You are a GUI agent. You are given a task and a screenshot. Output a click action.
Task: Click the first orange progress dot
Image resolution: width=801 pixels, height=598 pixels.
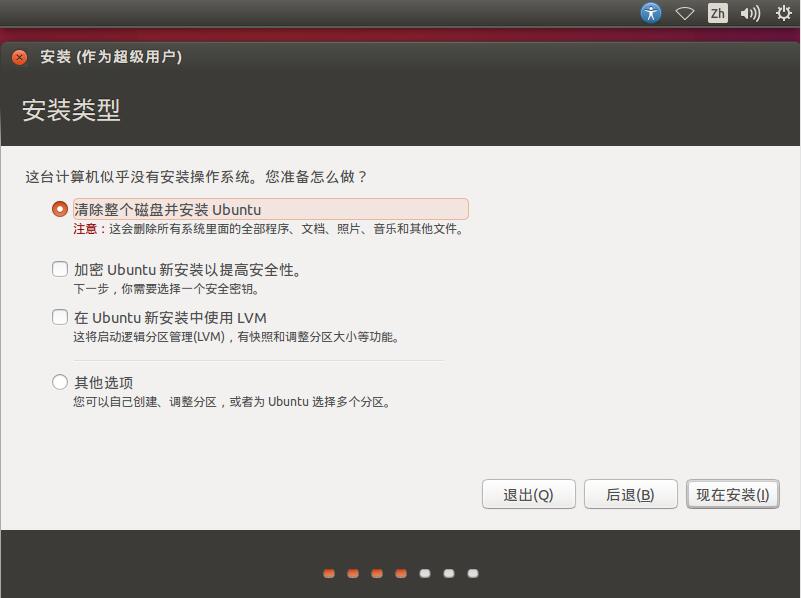pos(329,573)
